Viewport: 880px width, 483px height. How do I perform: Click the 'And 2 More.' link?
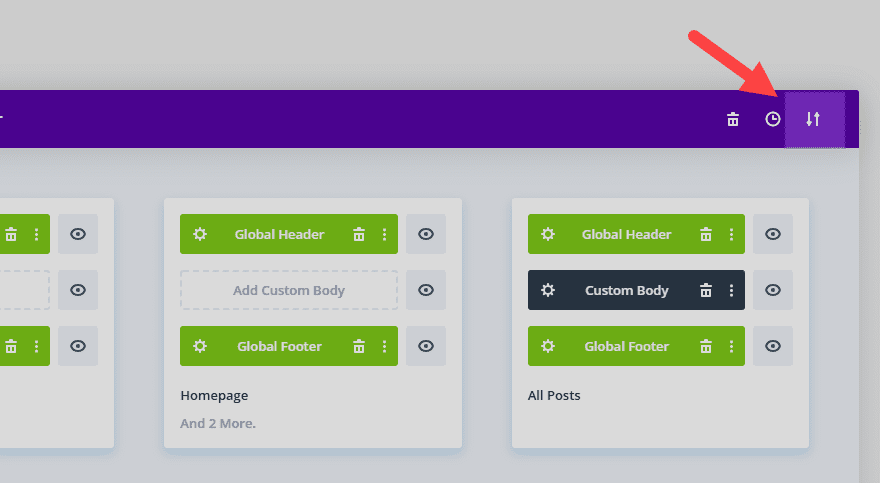click(x=218, y=423)
